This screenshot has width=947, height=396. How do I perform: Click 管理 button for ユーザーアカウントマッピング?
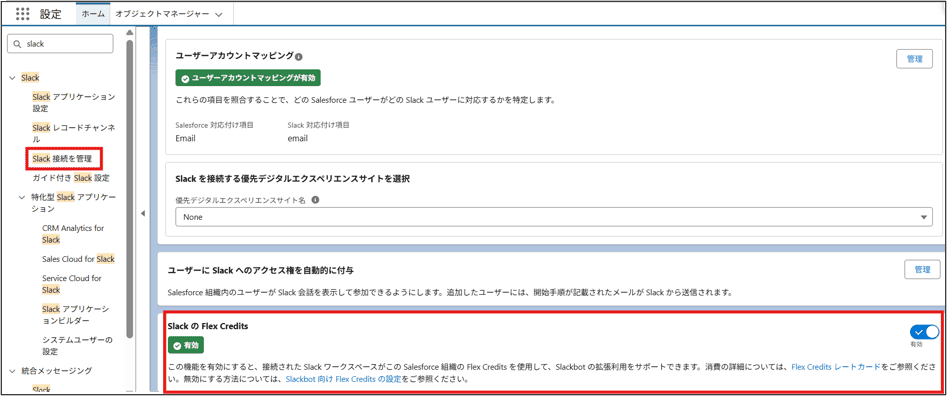914,59
